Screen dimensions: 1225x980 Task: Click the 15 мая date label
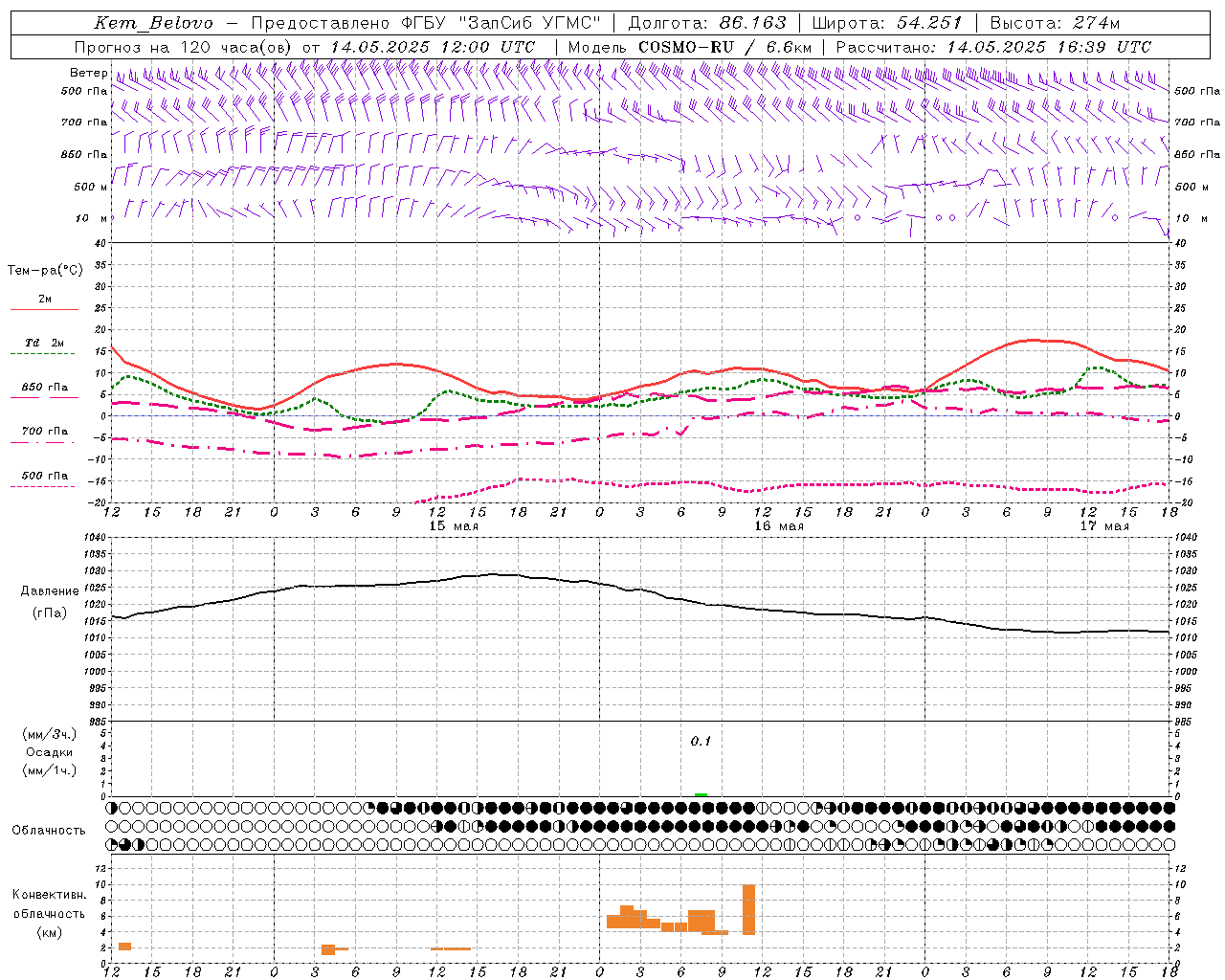point(454,526)
